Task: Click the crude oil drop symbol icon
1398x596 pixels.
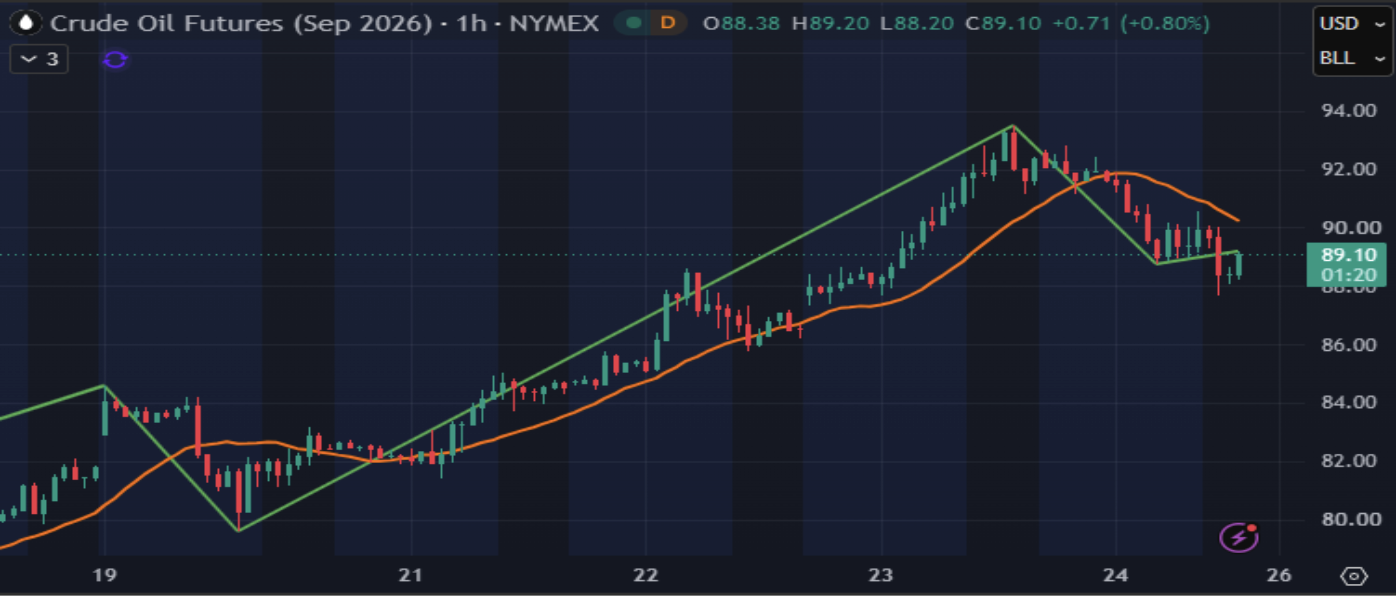Action: (x=25, y=22)
